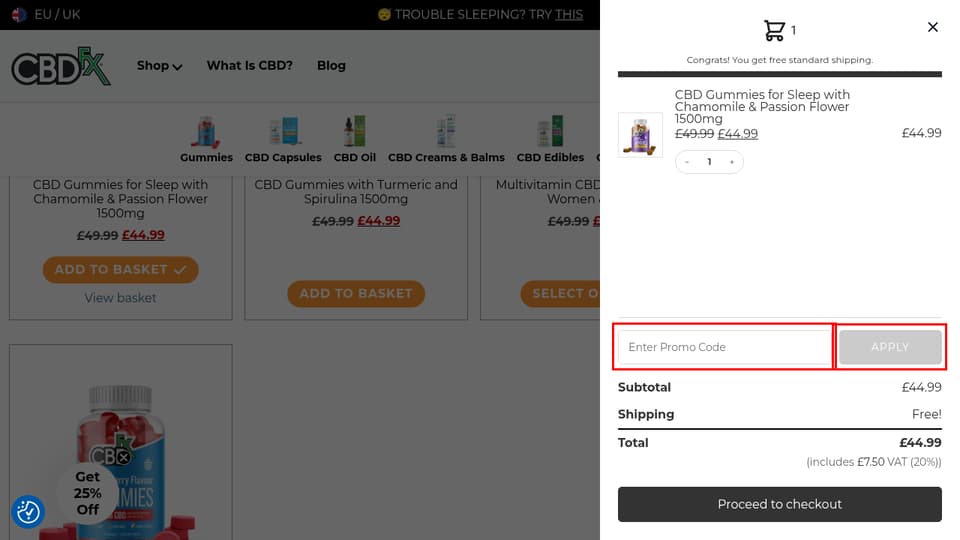Click Add to Basket for Sleep gummies

point(121,270)
